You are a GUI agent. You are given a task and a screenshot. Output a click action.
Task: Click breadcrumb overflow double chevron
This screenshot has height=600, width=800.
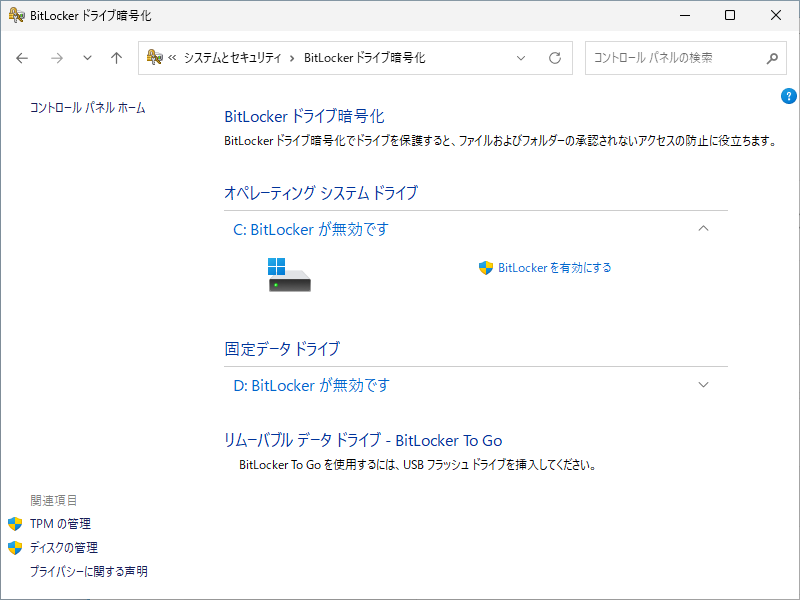172,58
